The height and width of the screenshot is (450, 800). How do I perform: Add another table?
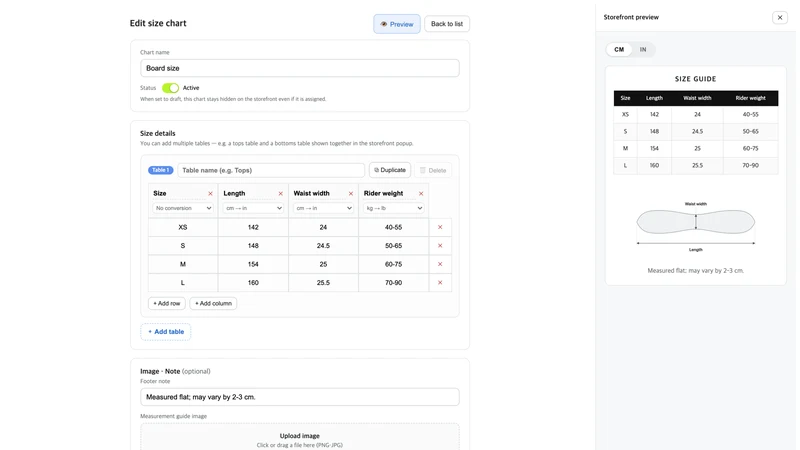coord(166,332)
